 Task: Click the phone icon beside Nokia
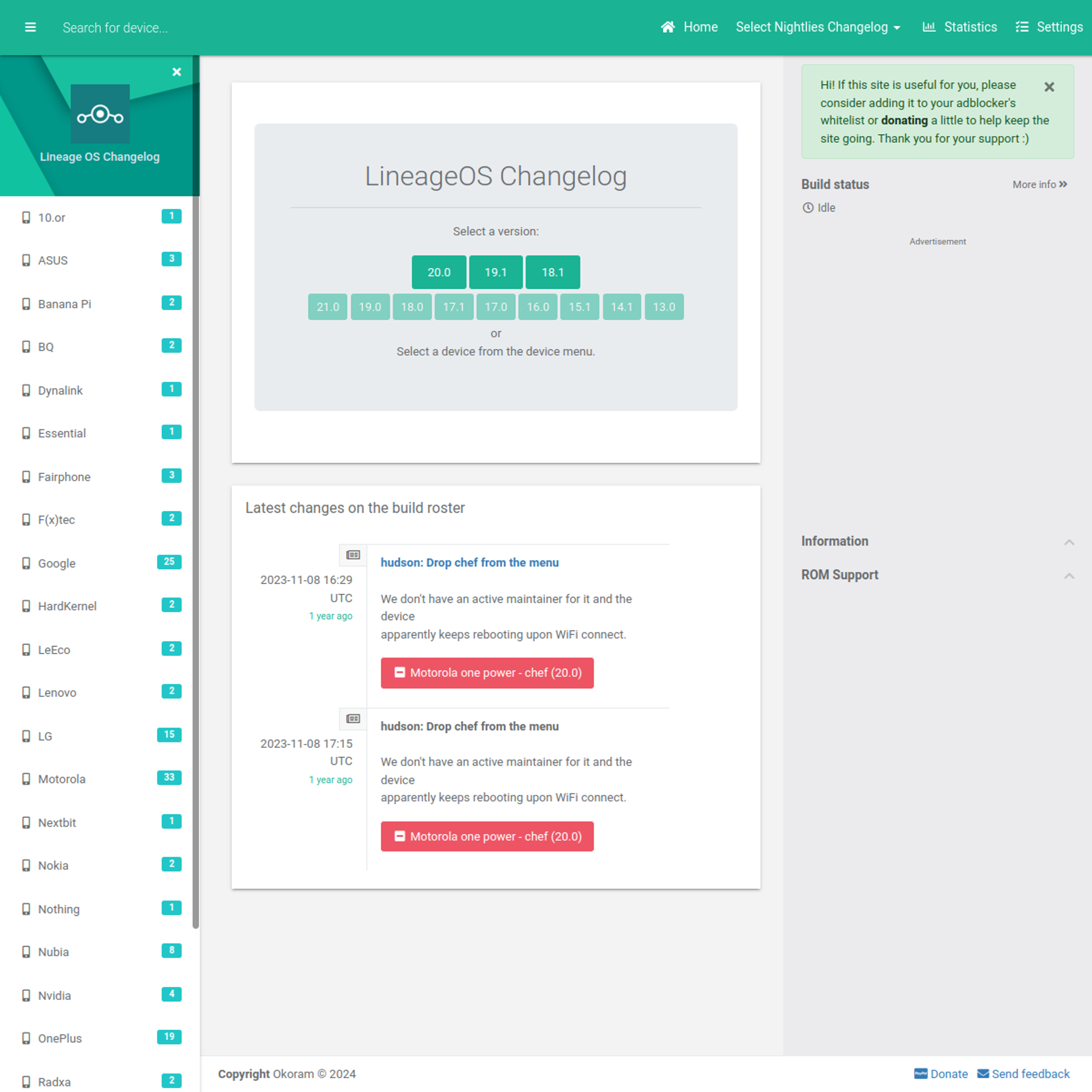(26, 865)
